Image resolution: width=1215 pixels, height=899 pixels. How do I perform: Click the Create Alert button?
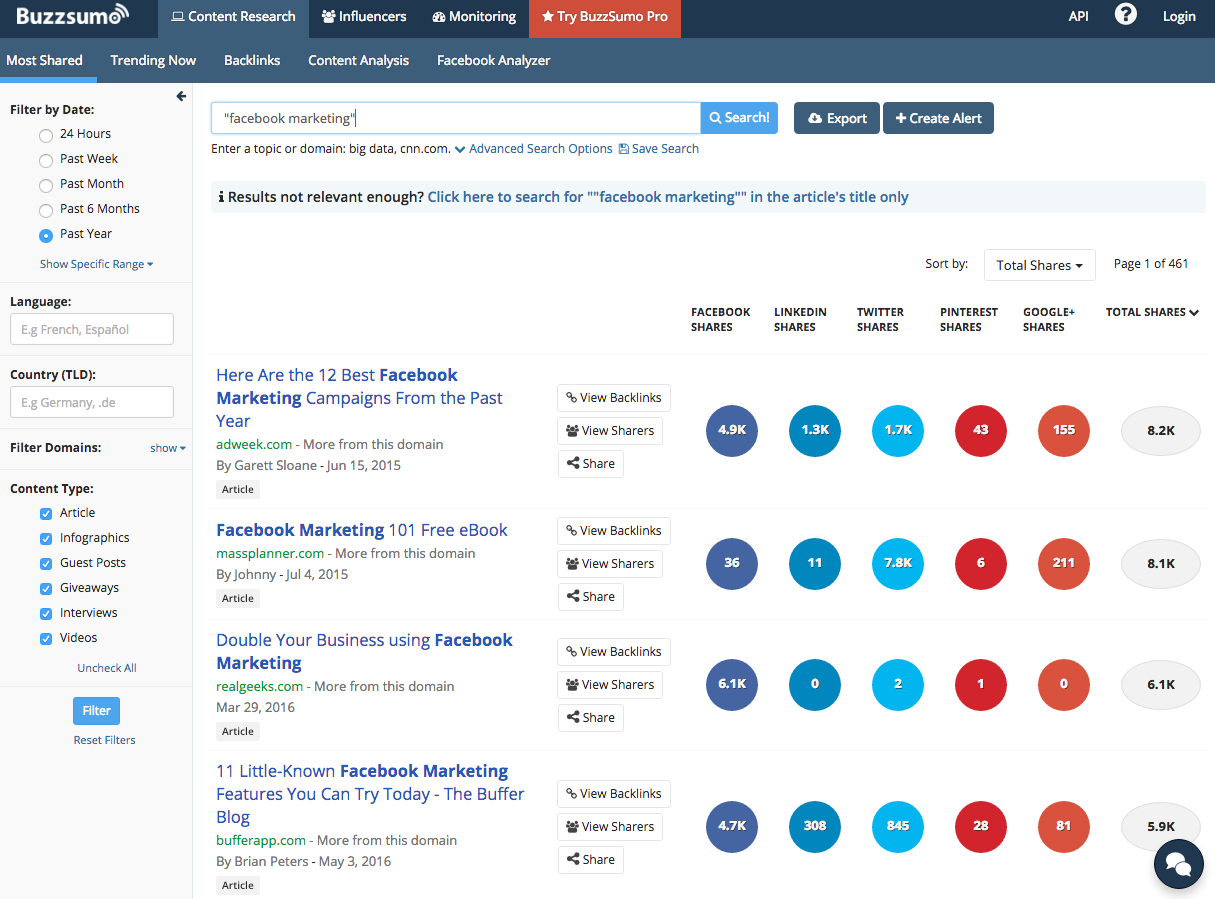pyautogui.click(x=938, y=118)
